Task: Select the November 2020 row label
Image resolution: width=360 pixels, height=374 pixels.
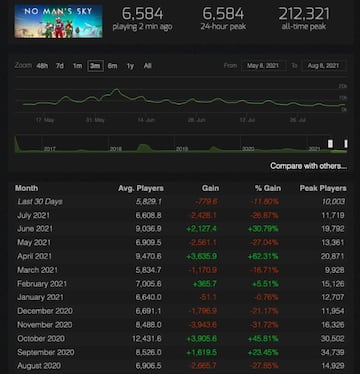Action: pos(45,325)
